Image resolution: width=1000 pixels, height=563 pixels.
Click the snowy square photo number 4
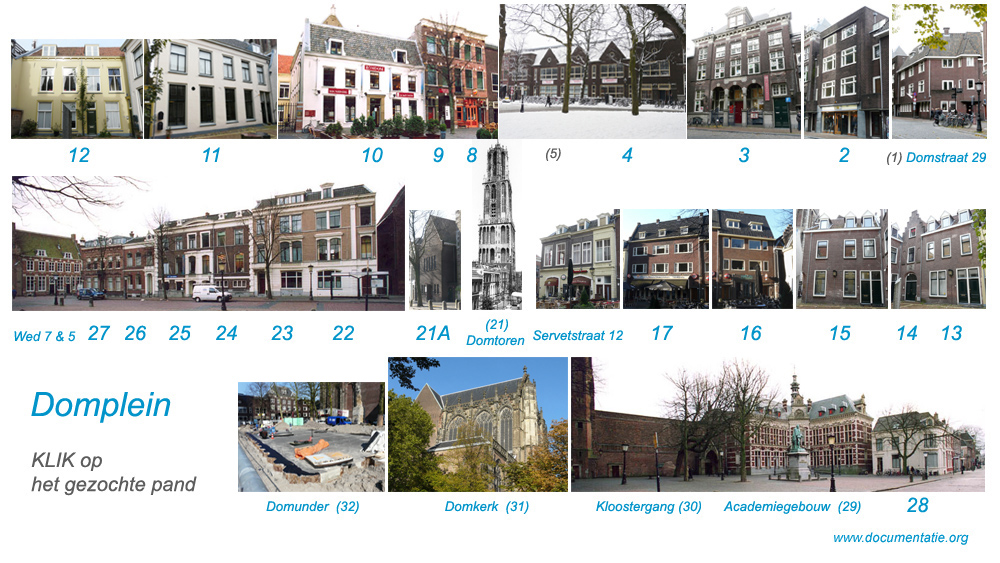point(594,72)
